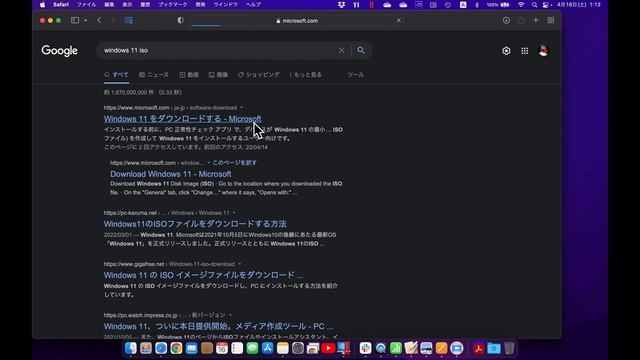The height and width of the screenshot is (360, 640).
Task: Open Safari downloads button
Action: 506,20
